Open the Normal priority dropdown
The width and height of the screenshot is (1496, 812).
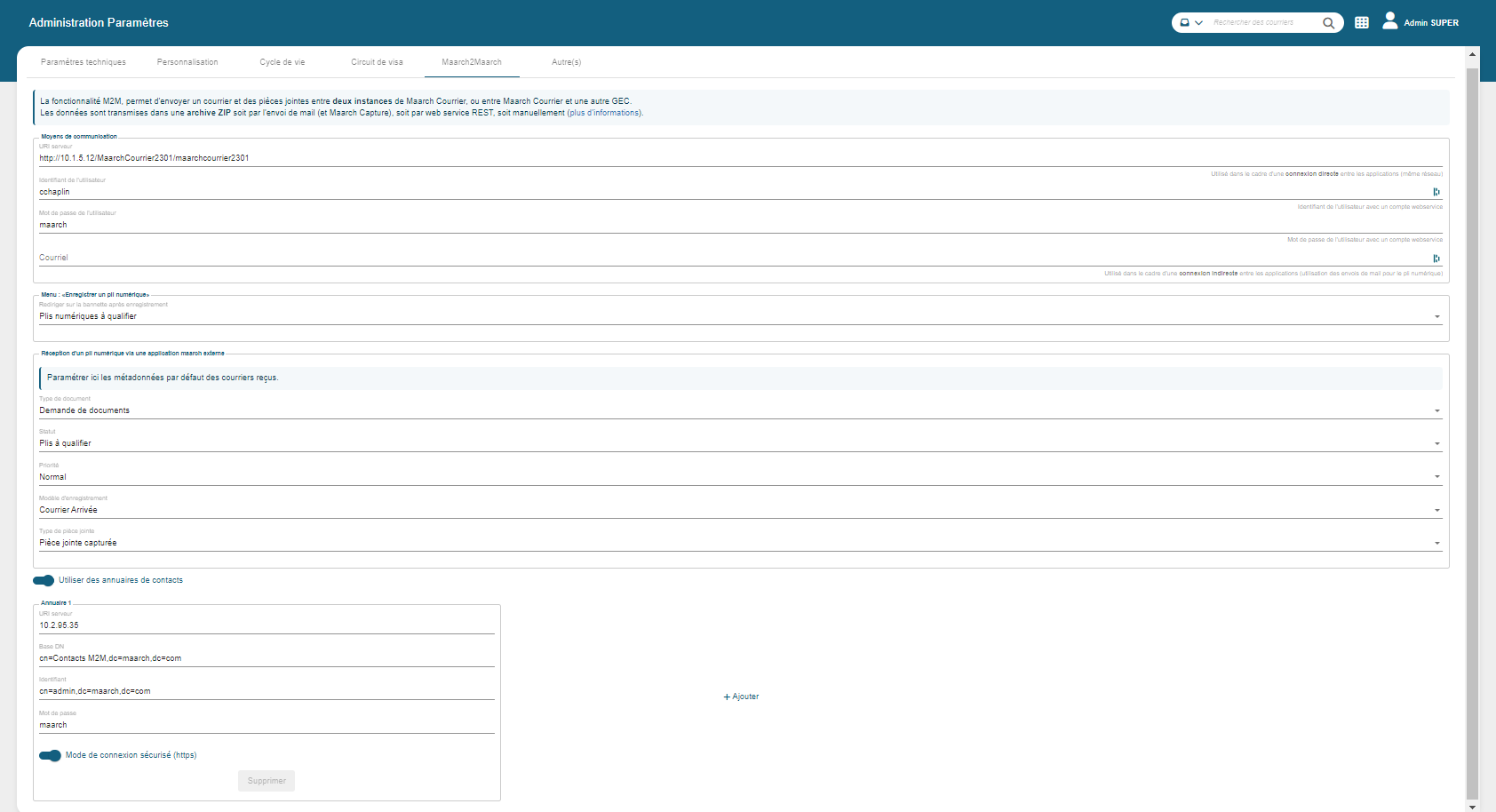click(x=1436, y=477)
